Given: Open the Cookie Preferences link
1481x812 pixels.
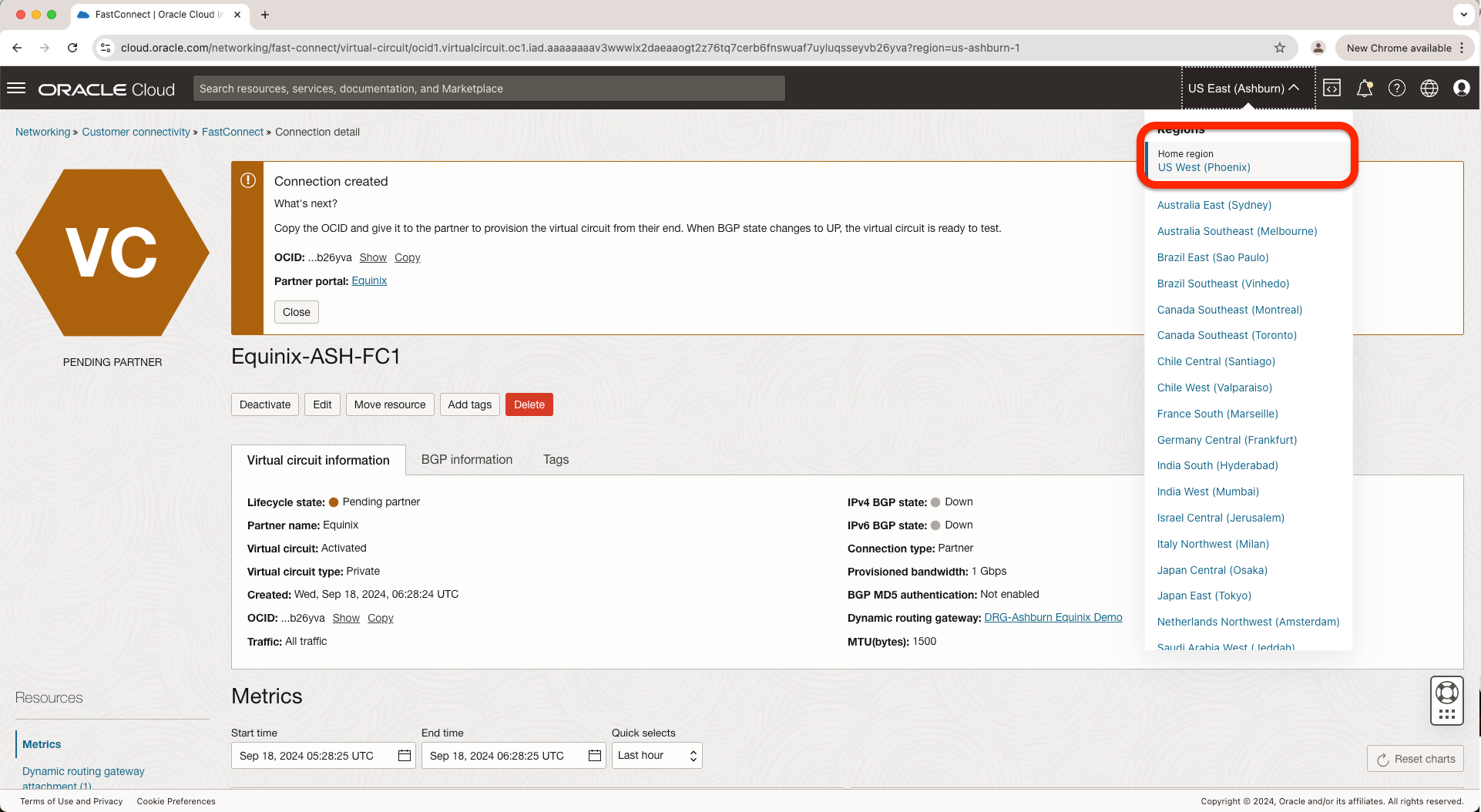Looking at the screenshot, I should 176,801.
